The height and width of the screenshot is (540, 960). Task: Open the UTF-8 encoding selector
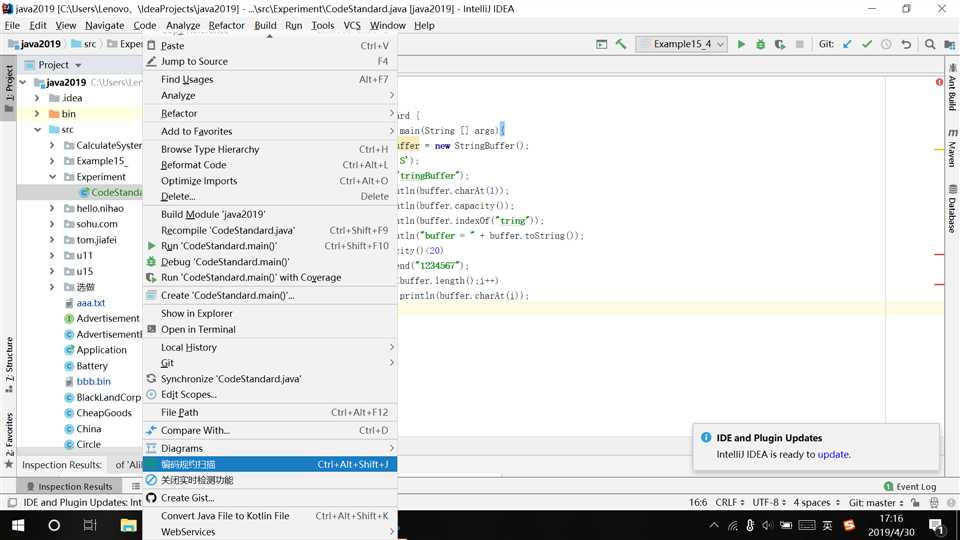point(769,503)
